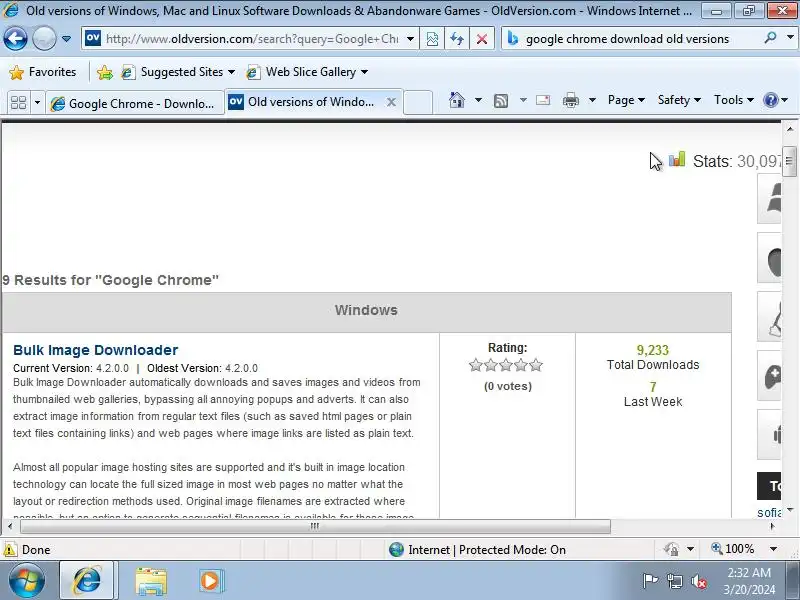Expand the address bar autocomplete dropdown

point(410,39)
